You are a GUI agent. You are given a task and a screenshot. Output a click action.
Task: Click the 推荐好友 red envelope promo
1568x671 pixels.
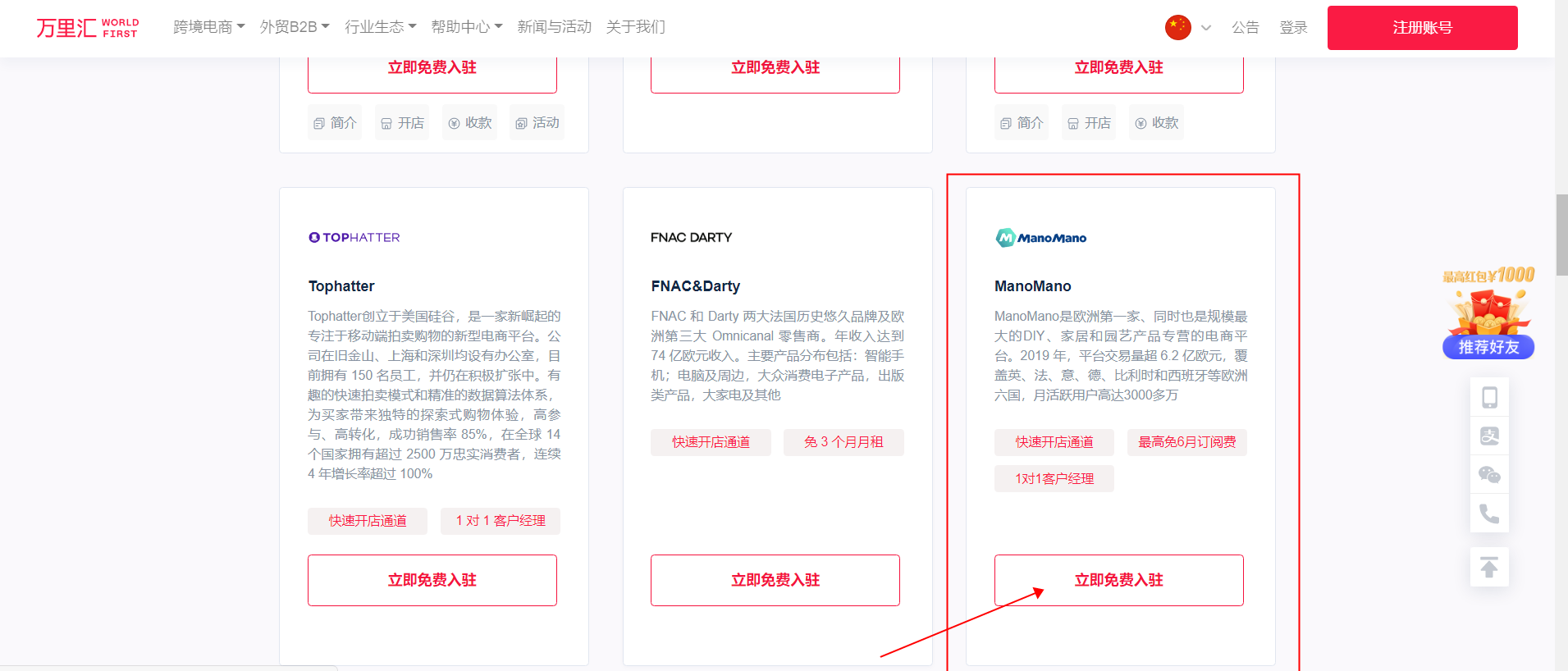[1488, 313]
